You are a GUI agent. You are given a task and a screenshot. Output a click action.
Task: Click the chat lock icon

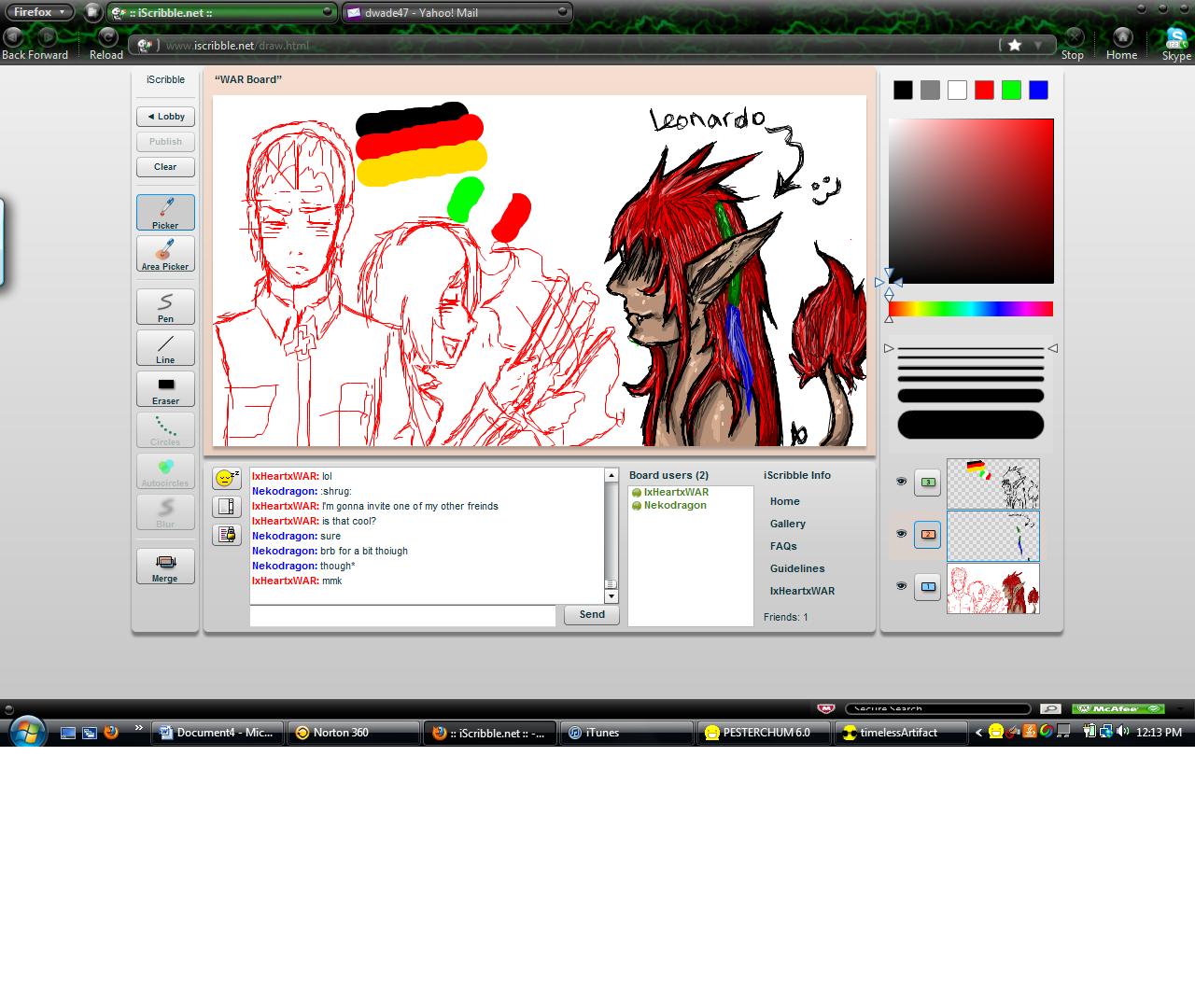pos(227,535)
